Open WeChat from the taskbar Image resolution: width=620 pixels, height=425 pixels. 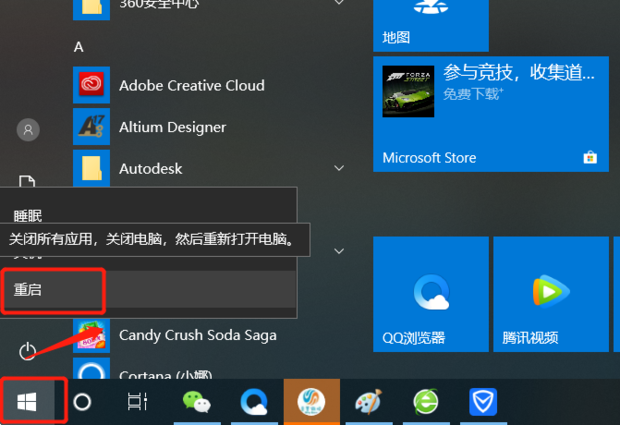(x=196, y=402)
